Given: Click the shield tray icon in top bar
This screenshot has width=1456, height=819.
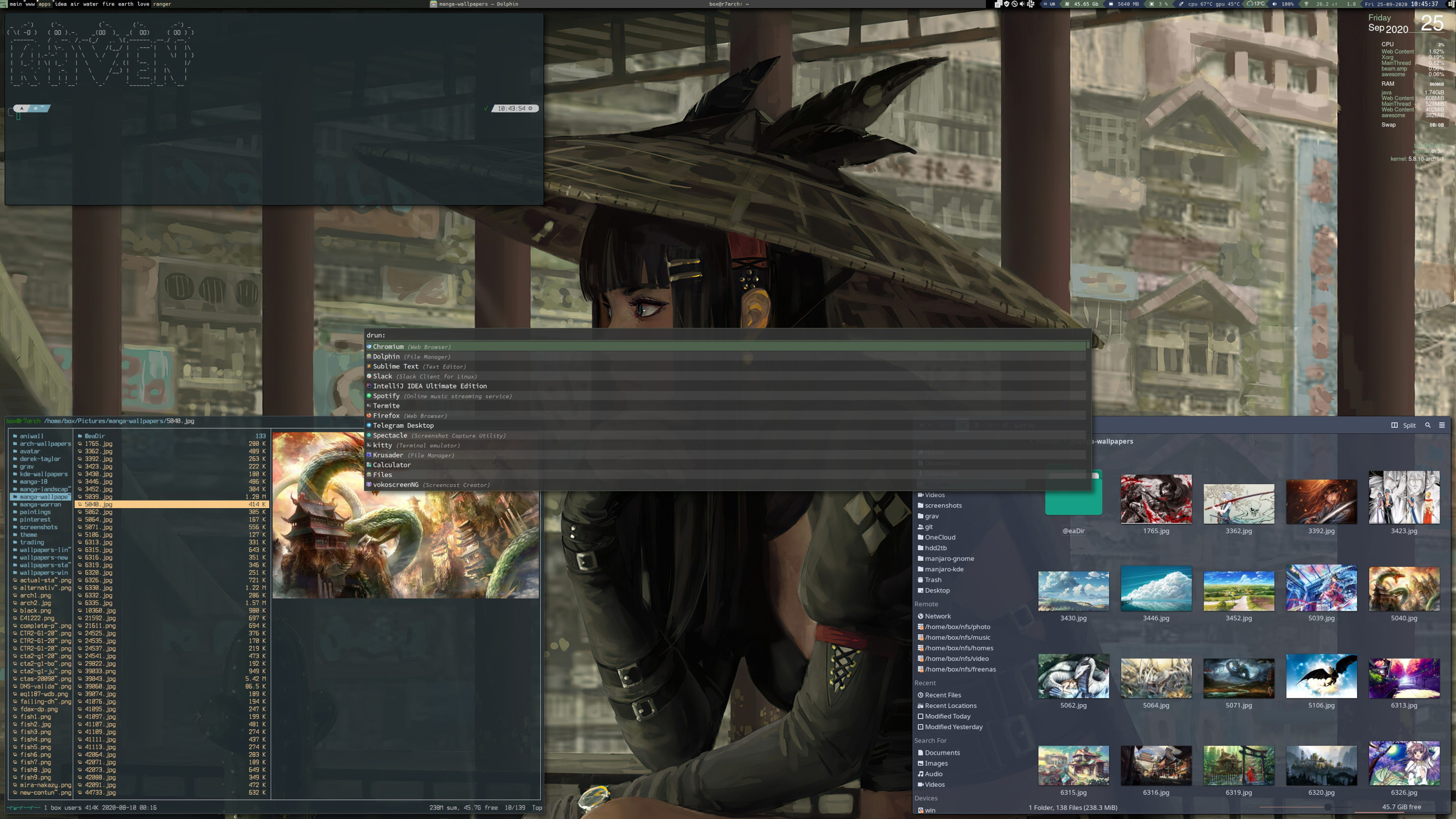Looking at the screenshot, I should click(1007, 4).
